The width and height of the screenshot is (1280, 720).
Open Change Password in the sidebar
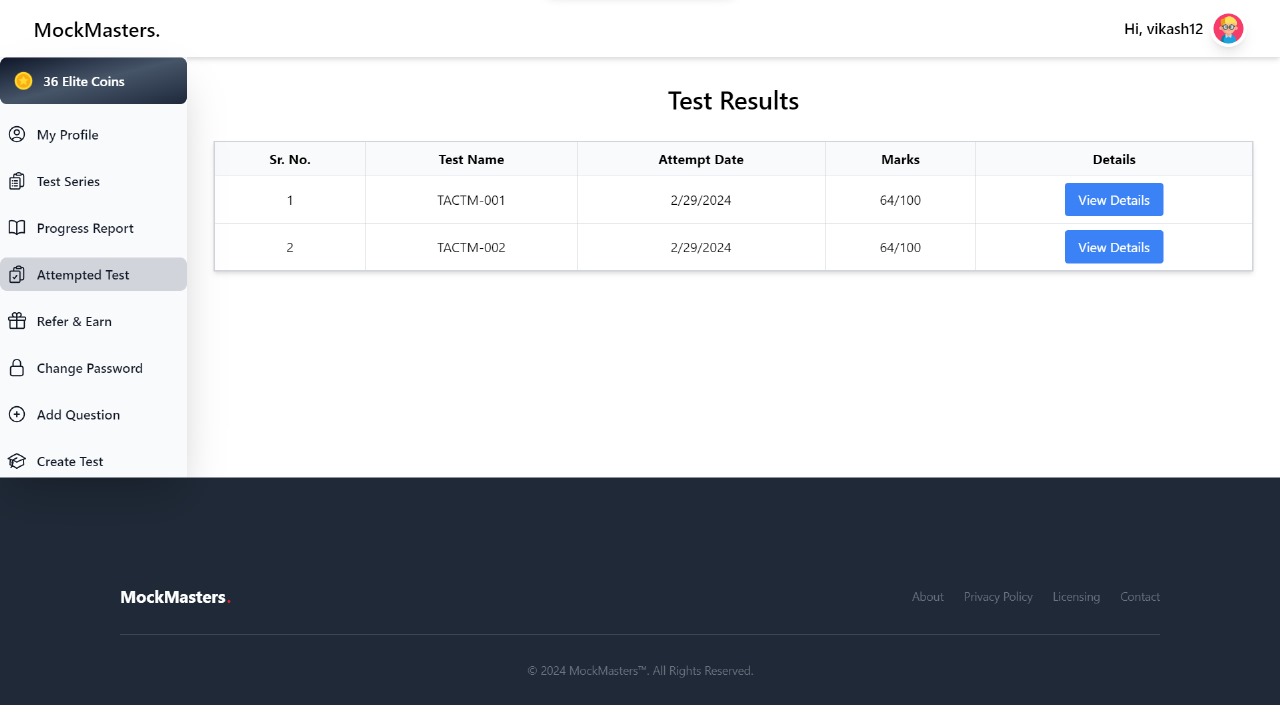[93, 368]
